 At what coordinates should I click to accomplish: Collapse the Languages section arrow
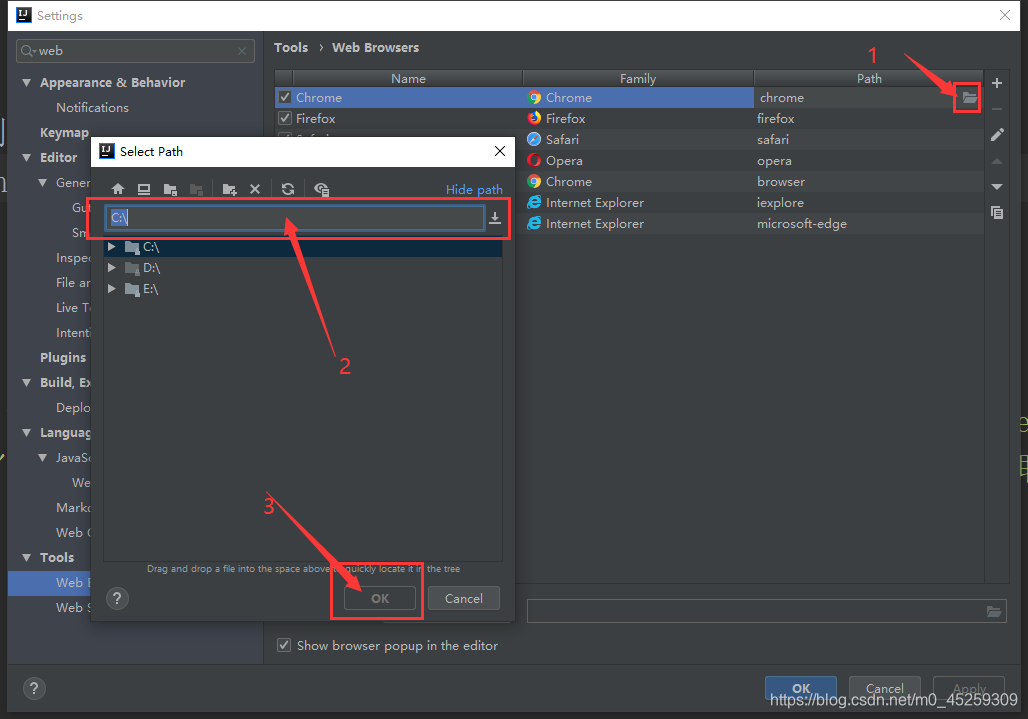pyautogui.click(x=27, y=433)
